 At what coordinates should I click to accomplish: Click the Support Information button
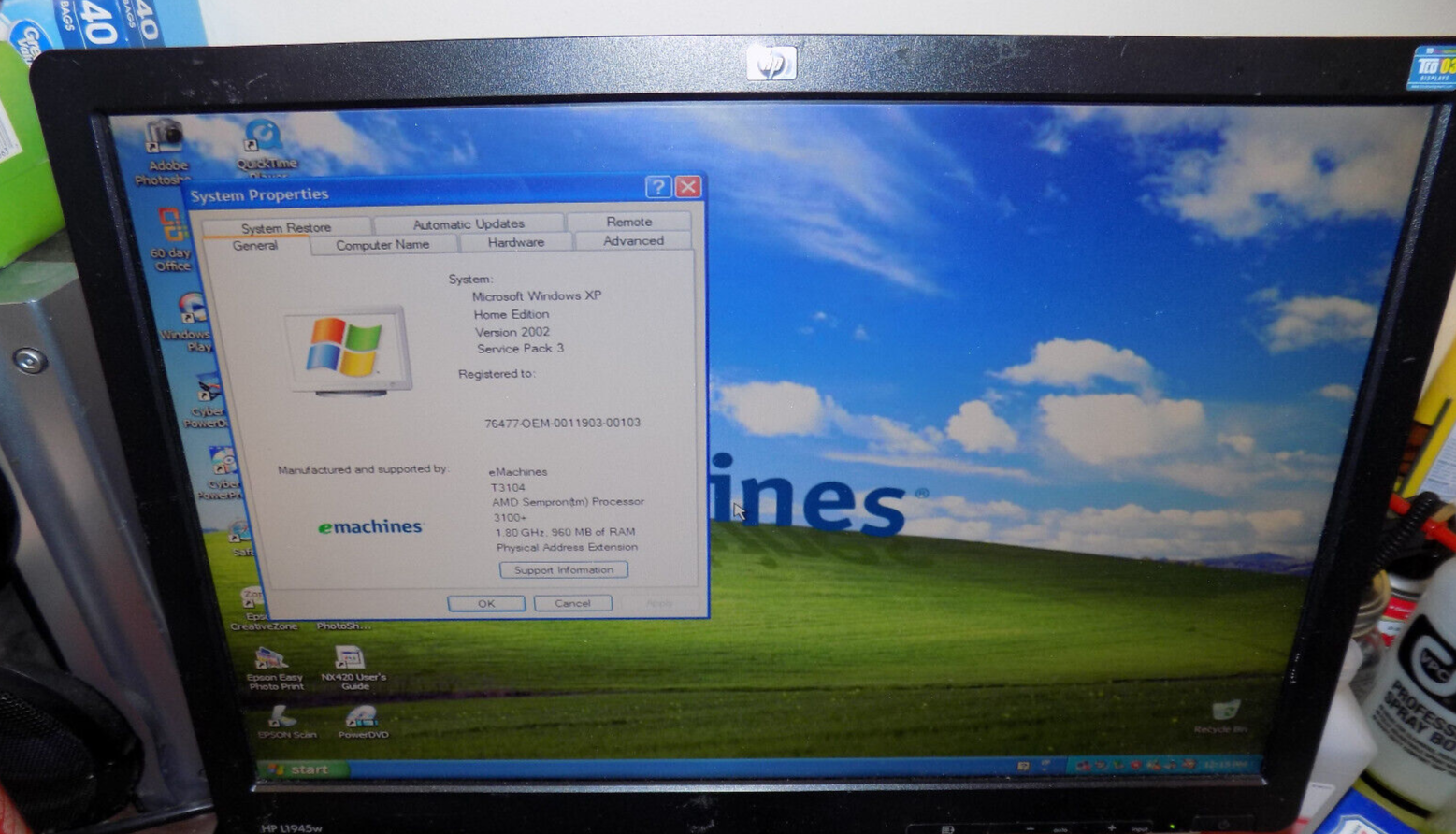tap(564, 569)
